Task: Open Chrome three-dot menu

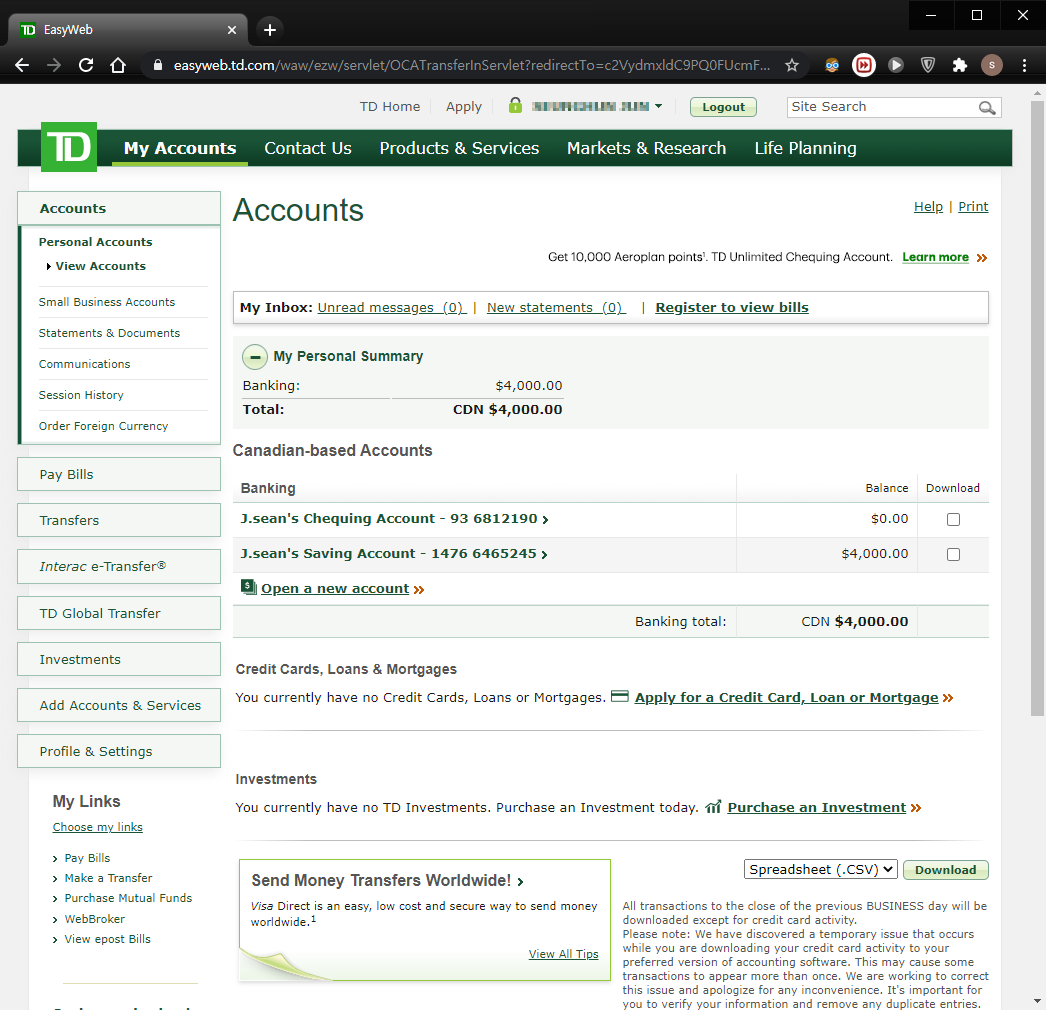Action: click(x=1024, y=65)
